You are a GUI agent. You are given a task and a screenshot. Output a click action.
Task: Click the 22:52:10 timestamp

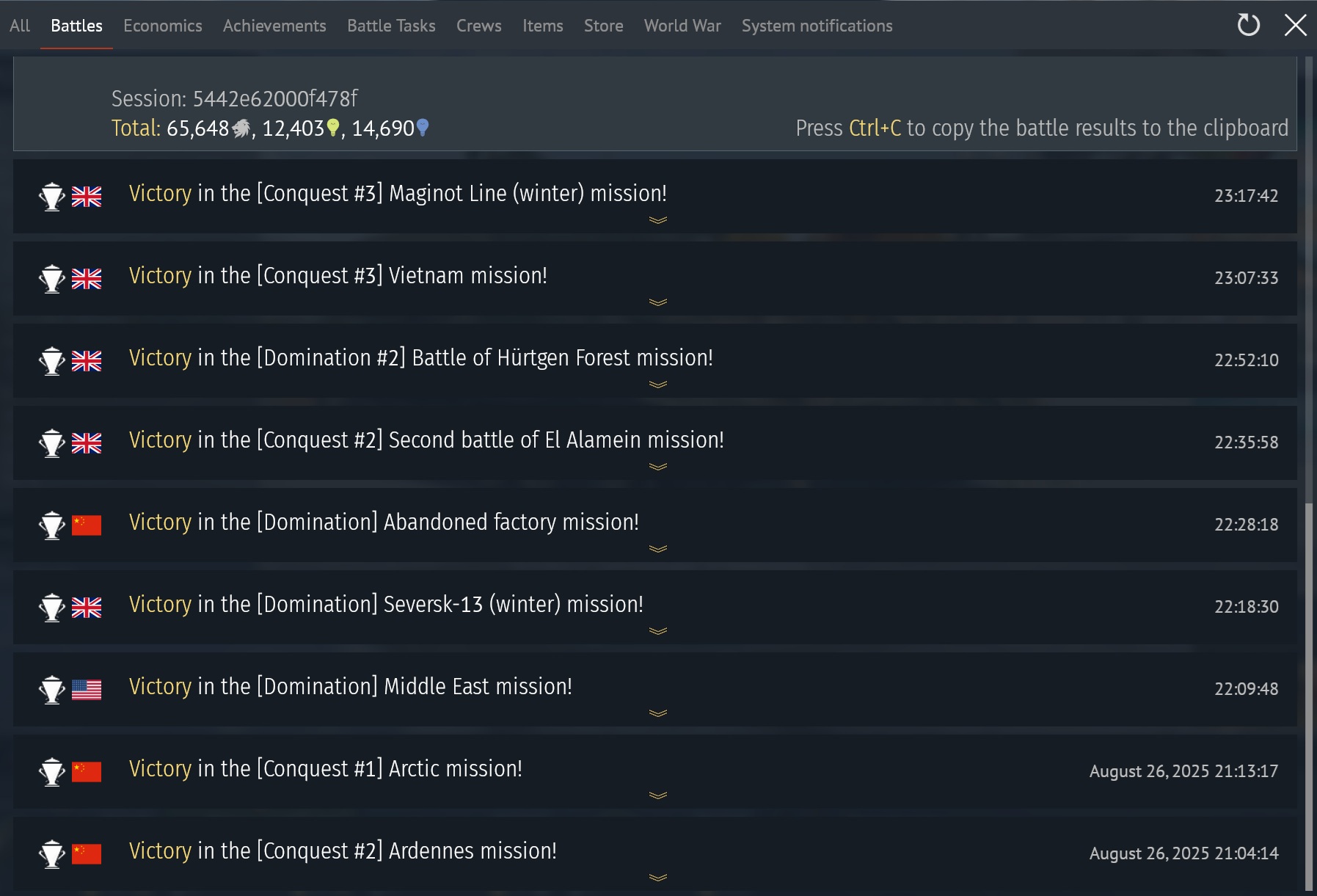pos(1247,360)
